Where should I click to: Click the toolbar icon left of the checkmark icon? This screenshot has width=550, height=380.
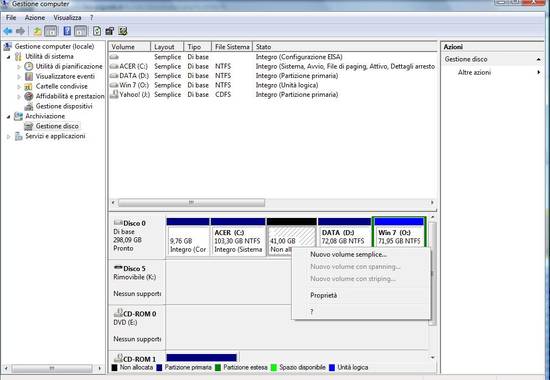(x=110, y=31)
